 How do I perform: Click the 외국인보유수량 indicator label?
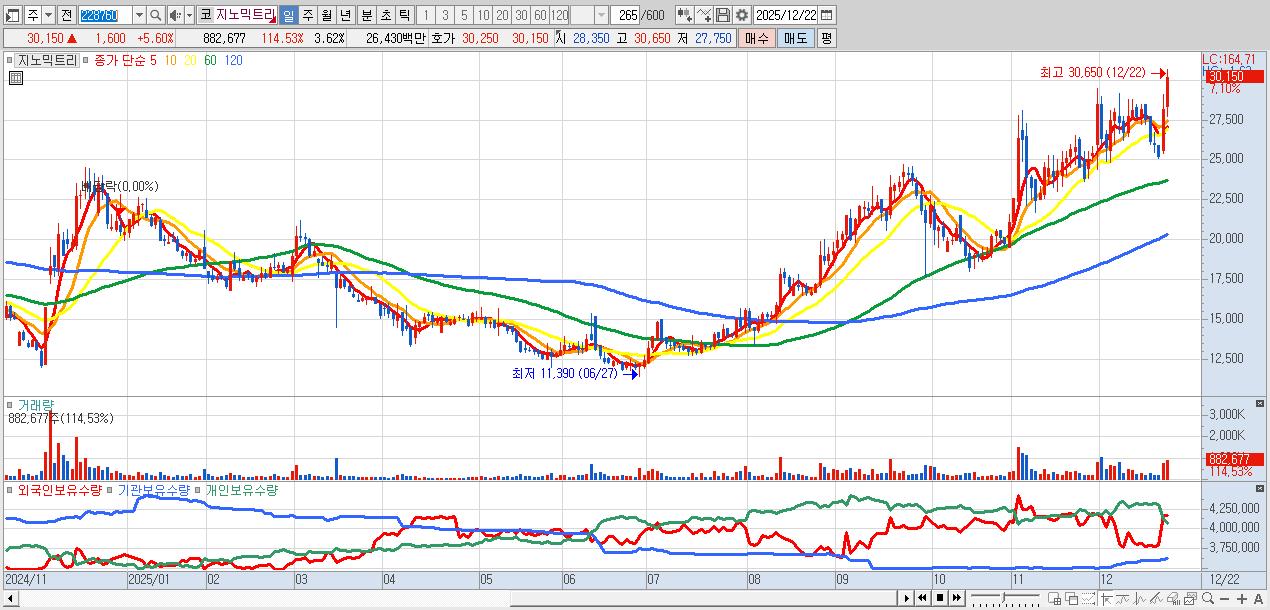(59, 491)
